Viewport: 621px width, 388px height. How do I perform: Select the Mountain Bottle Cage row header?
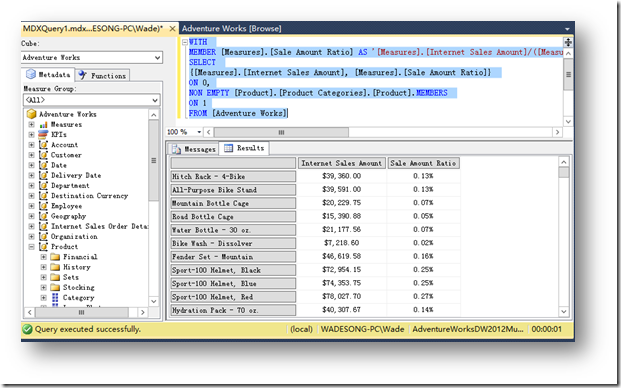(x=233, y=204)
